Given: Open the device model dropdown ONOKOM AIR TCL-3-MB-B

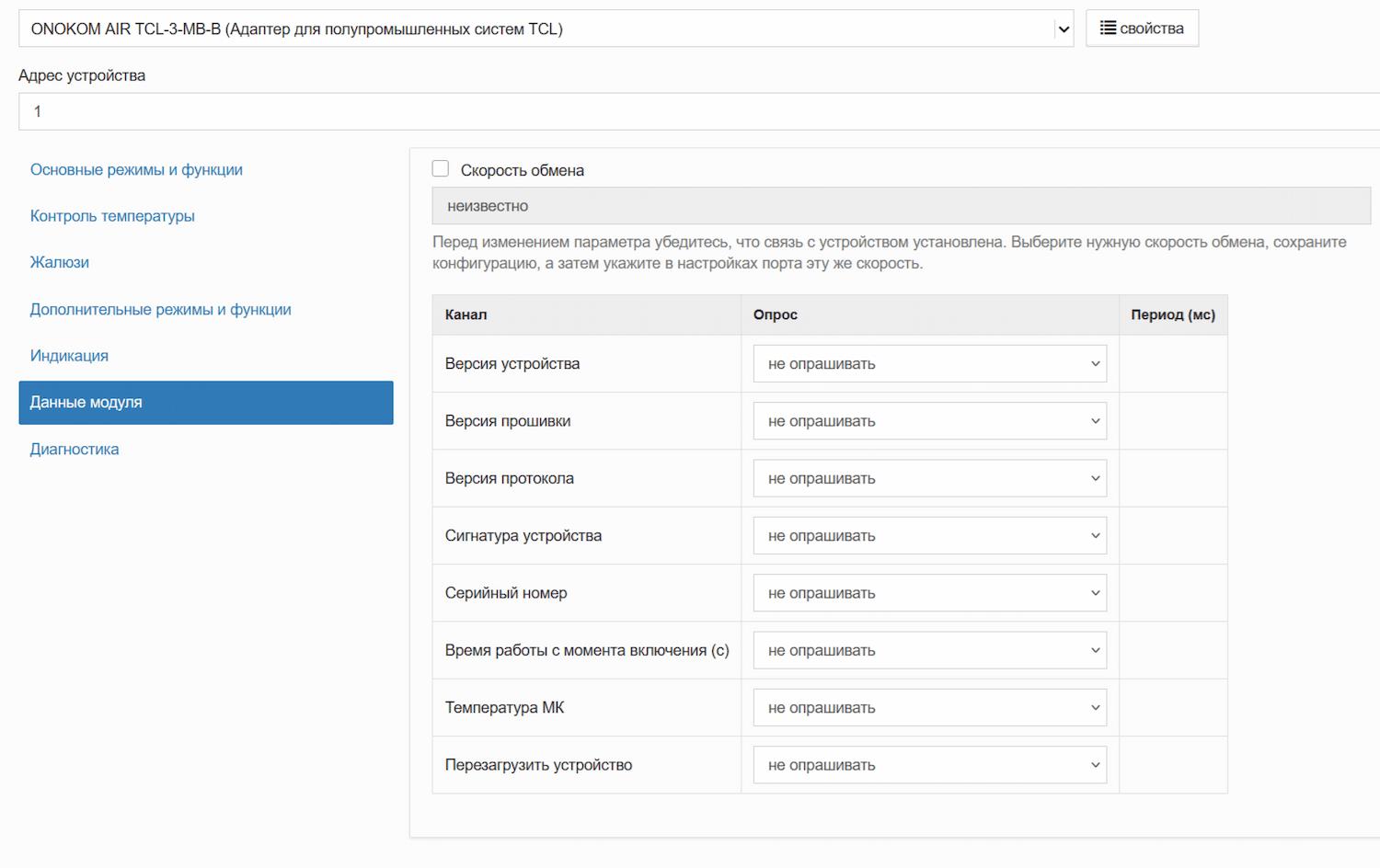Looking at the screenshot, I should tap(546, 29).
